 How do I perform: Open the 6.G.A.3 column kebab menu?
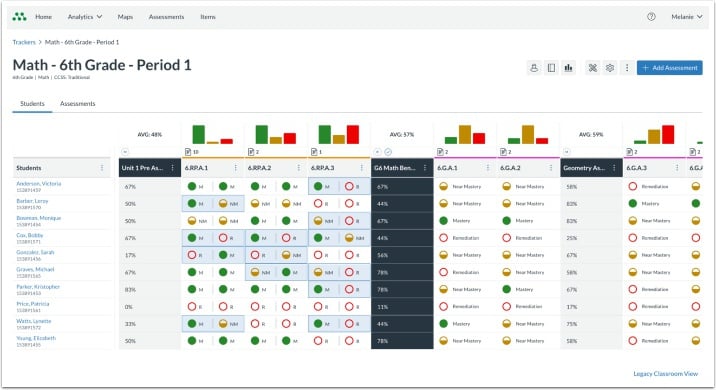click(x=677, y=168)
